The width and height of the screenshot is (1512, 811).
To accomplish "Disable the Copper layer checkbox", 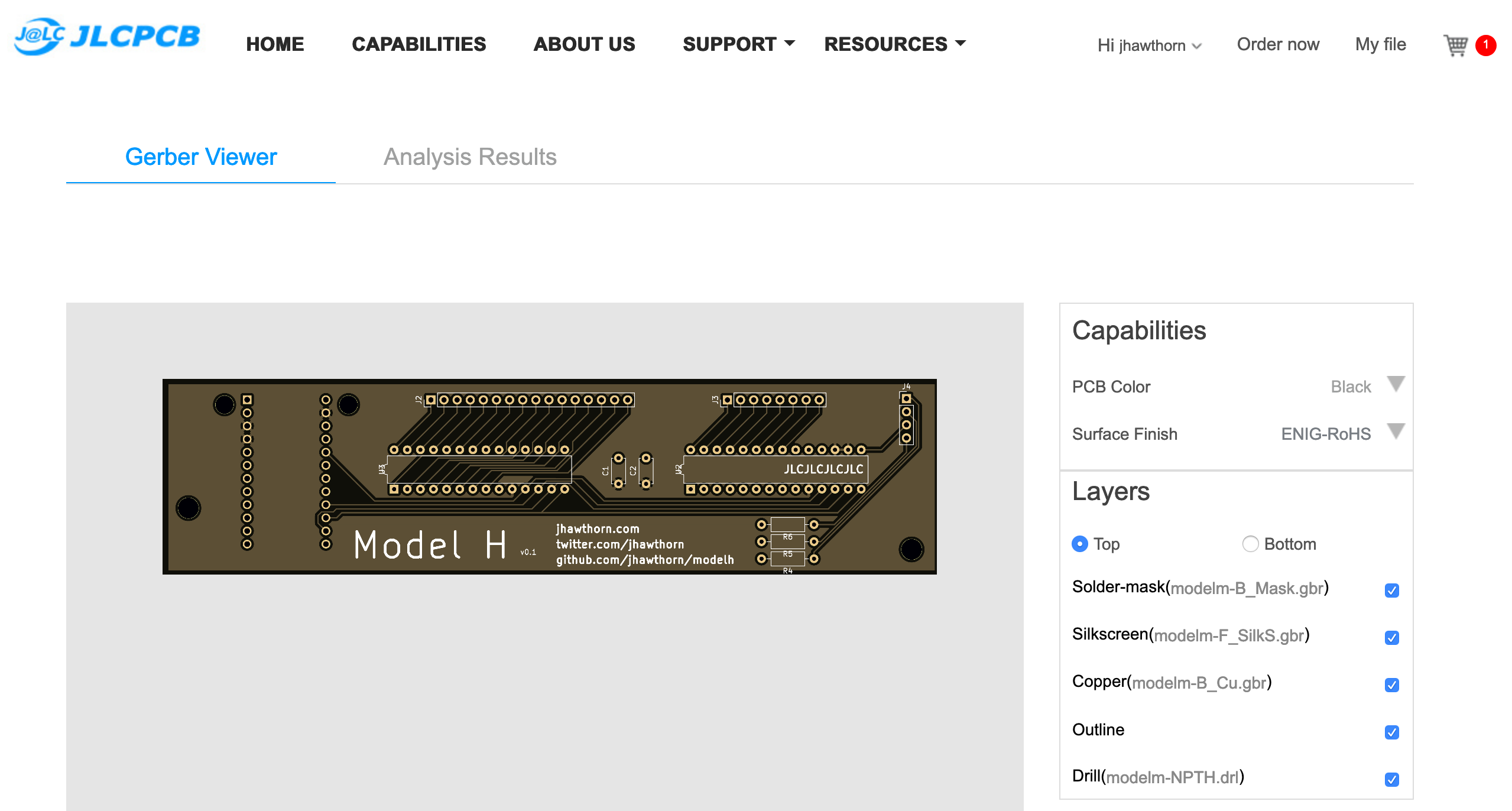I will (x=1391, y=685).
